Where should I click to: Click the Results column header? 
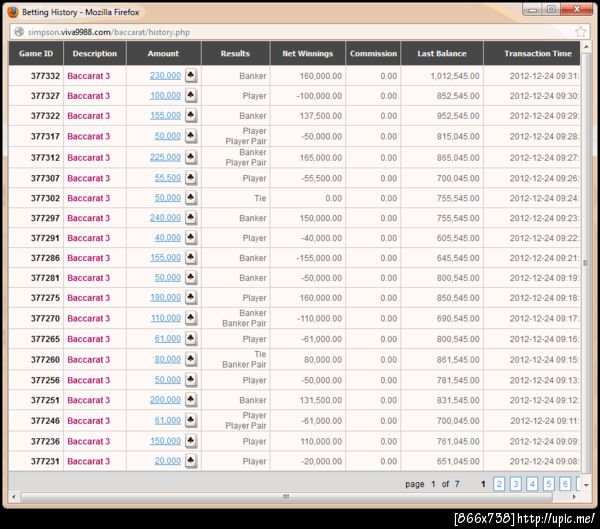[x=235, y=53]
